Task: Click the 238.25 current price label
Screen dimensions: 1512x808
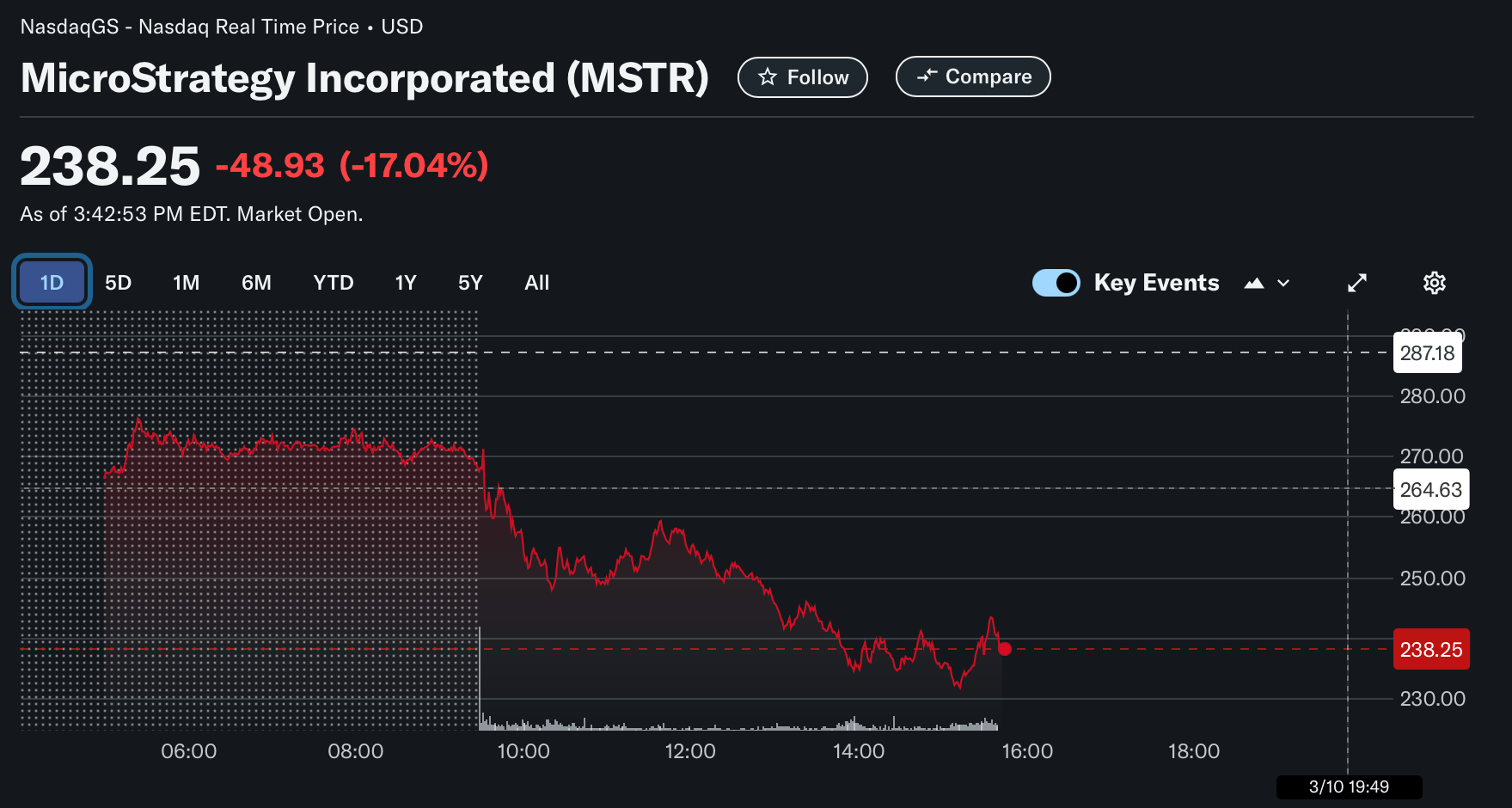Action: tap(1430, 650)
